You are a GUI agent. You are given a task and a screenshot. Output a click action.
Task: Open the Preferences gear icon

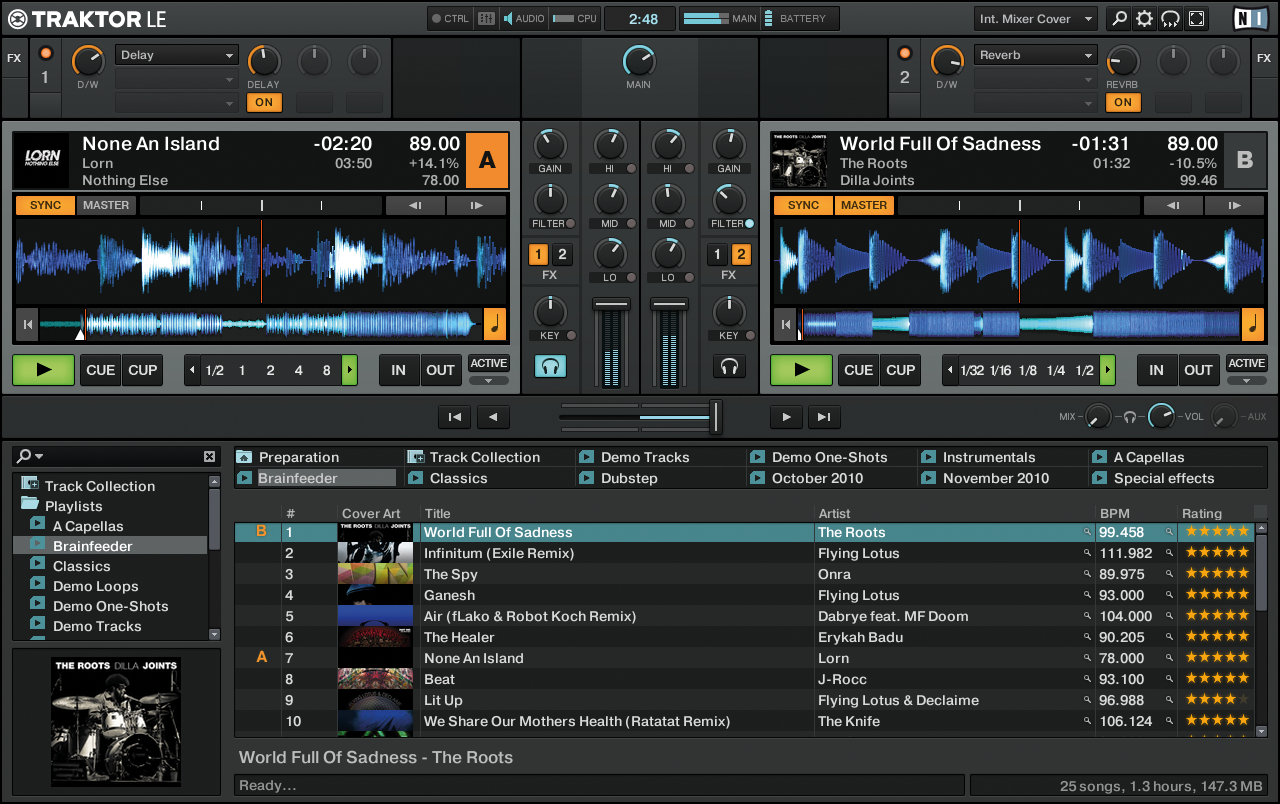pyautogui.click(x=1145, y=19)
